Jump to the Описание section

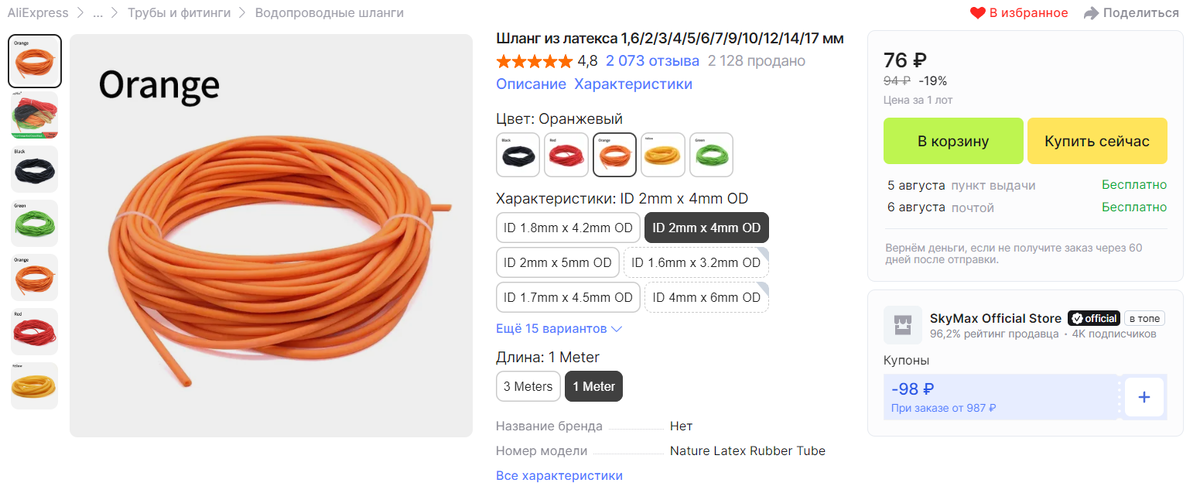(531, 84)
